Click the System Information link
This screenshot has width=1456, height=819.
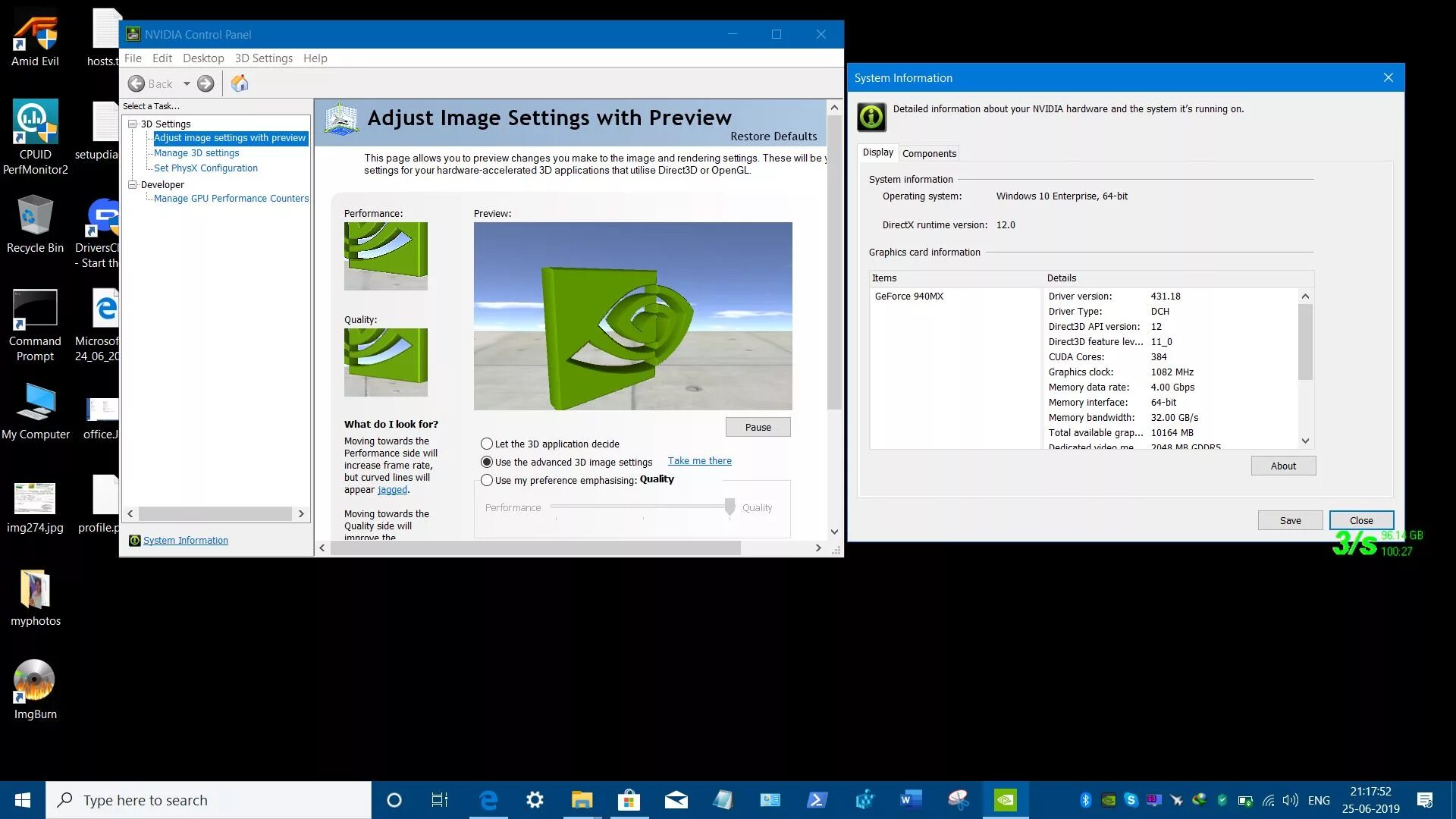186,541
